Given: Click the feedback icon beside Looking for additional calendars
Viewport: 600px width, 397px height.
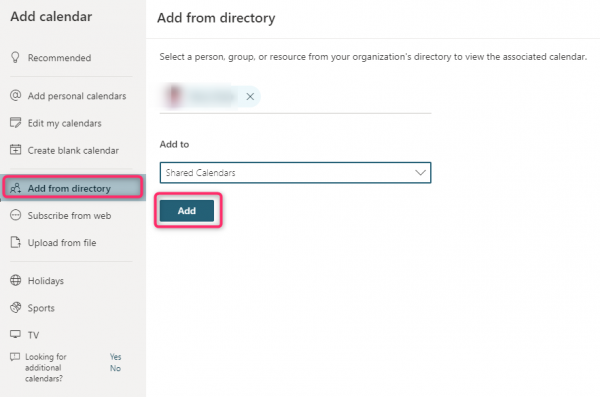Looking at the screenshot, I should pos(15,357).
